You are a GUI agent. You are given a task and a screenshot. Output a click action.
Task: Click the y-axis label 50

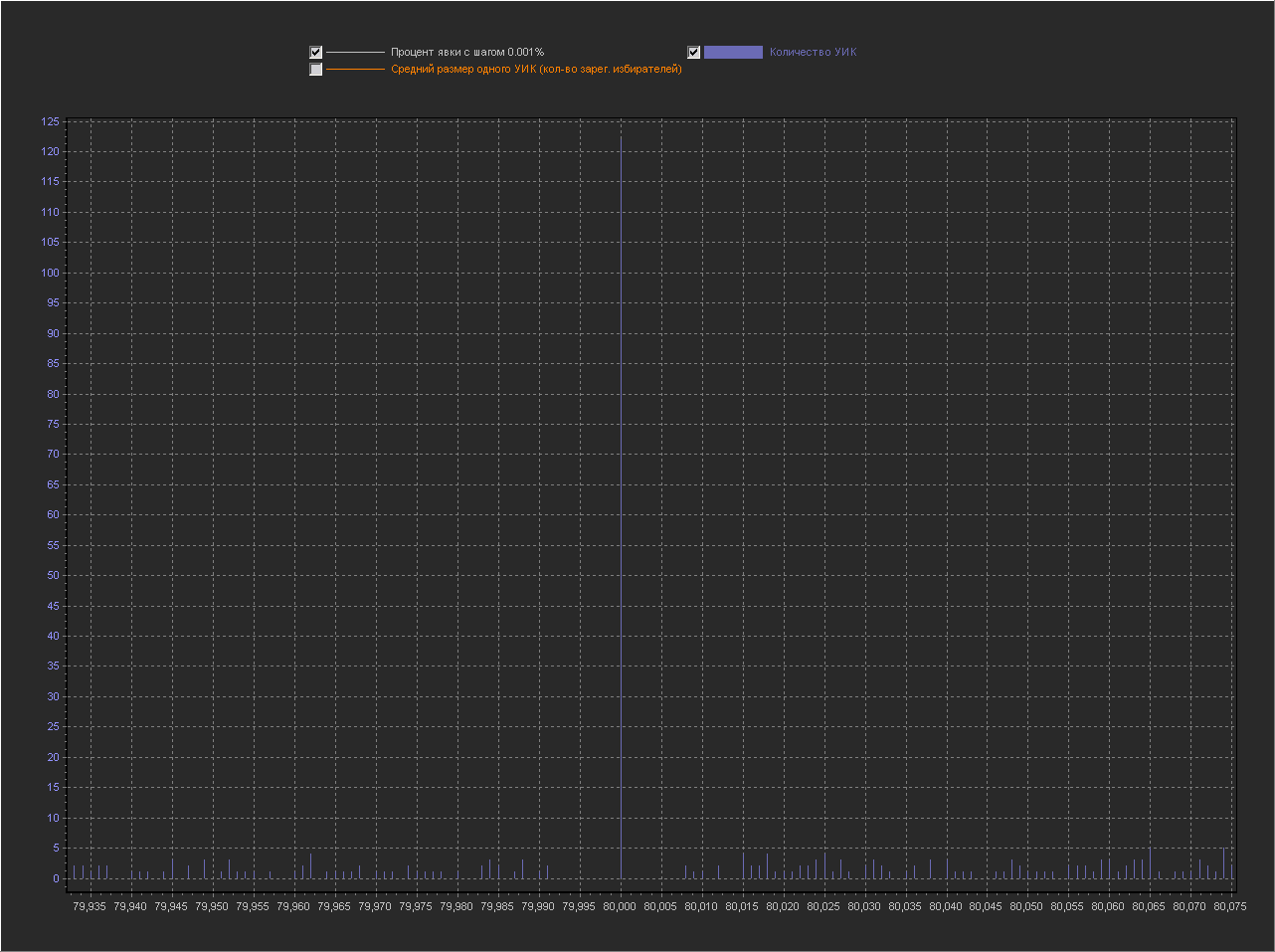[54, 575]
